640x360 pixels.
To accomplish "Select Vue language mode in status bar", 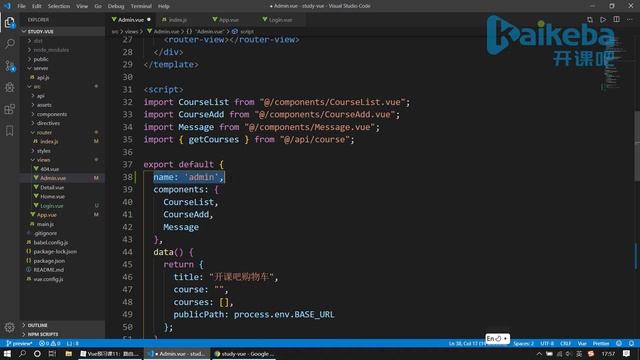I will [x=582, y=344].
